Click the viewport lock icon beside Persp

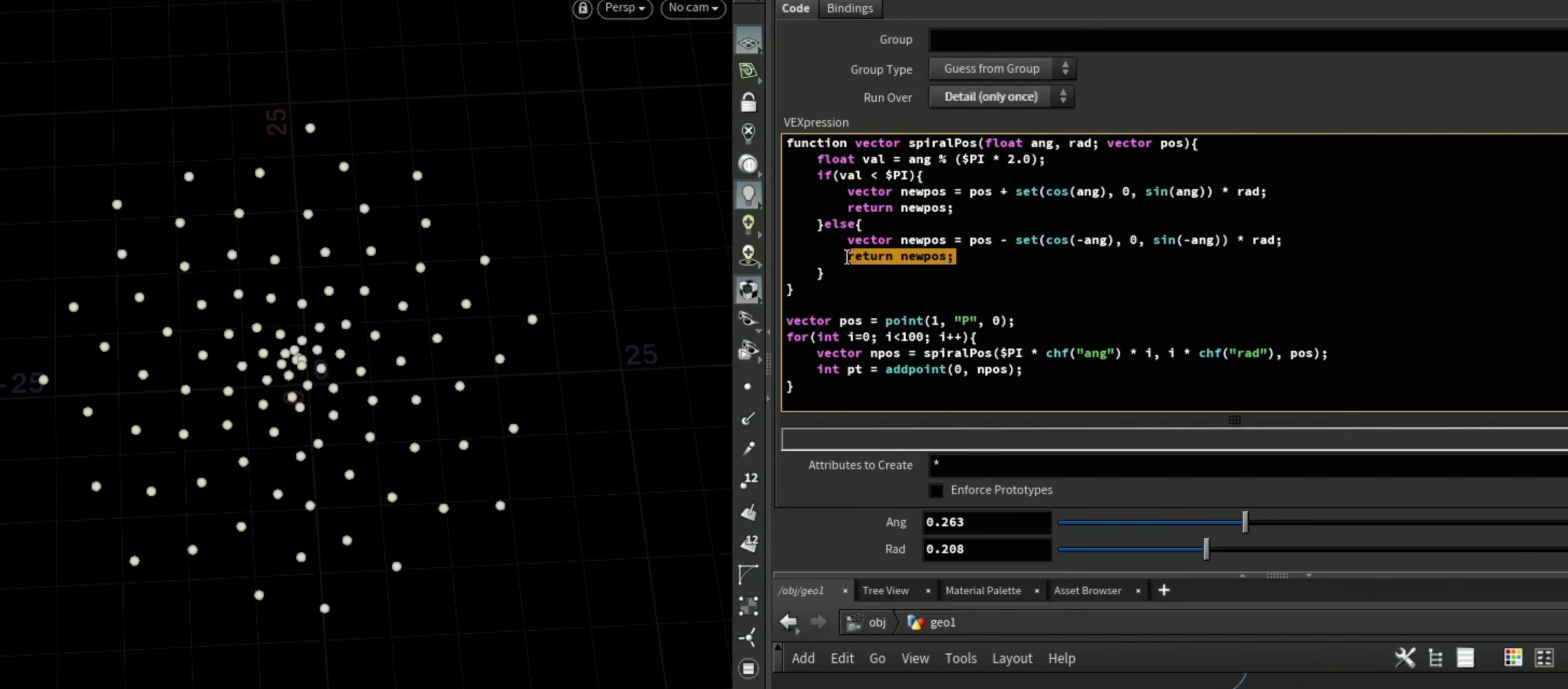click(583, 9)
